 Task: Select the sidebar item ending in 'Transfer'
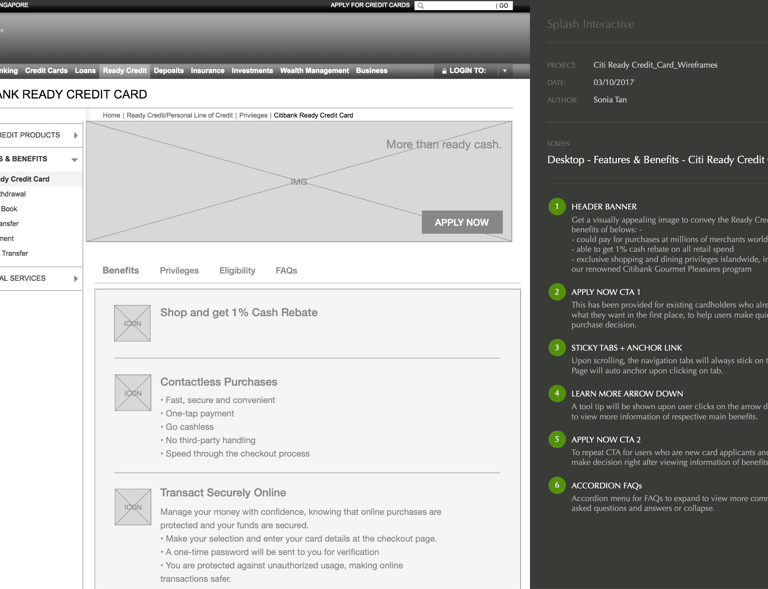14,253
